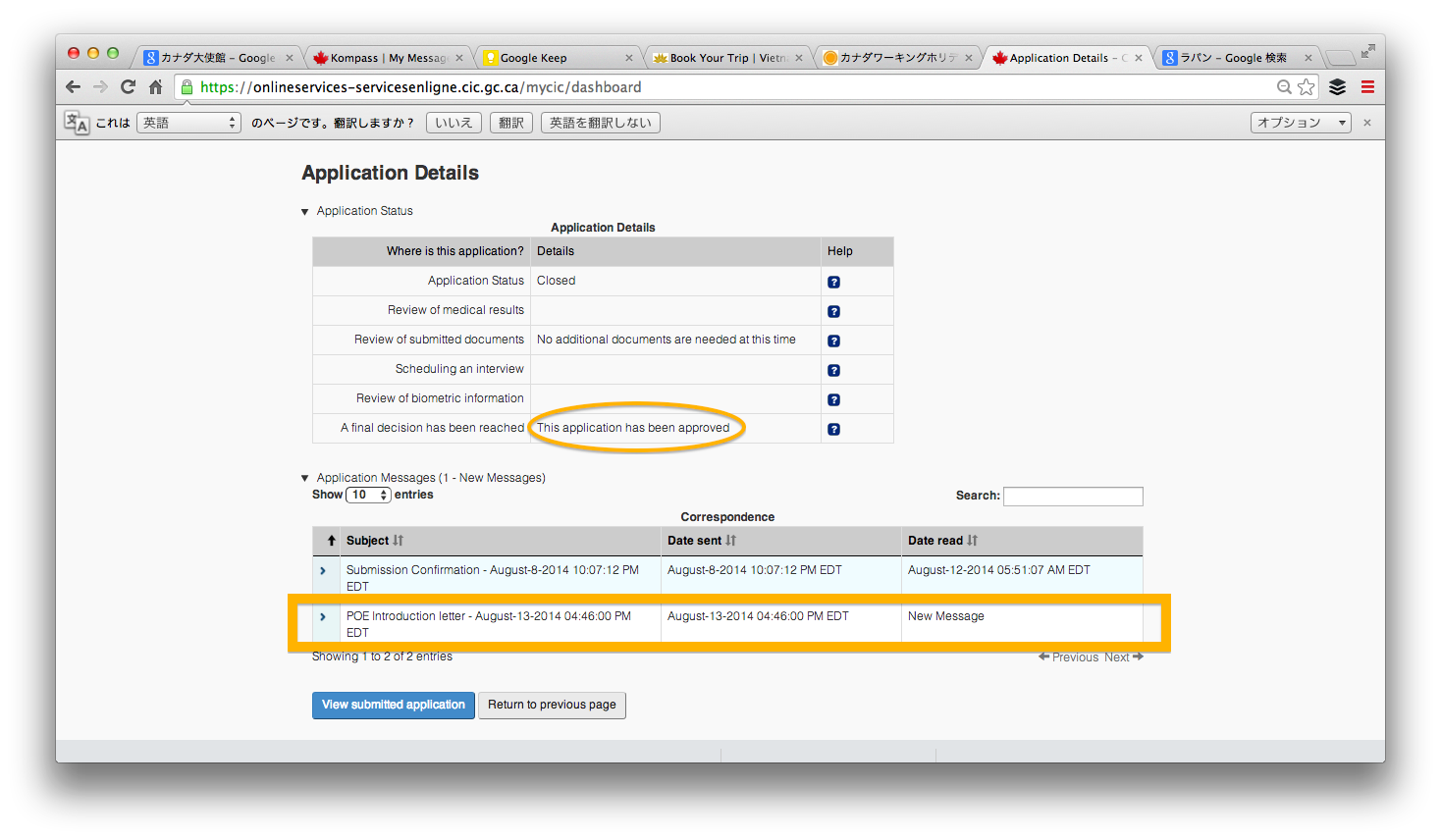Reload the page with the refresh icon
Viewport: 1441px width, 840px height.
[128, 87]
